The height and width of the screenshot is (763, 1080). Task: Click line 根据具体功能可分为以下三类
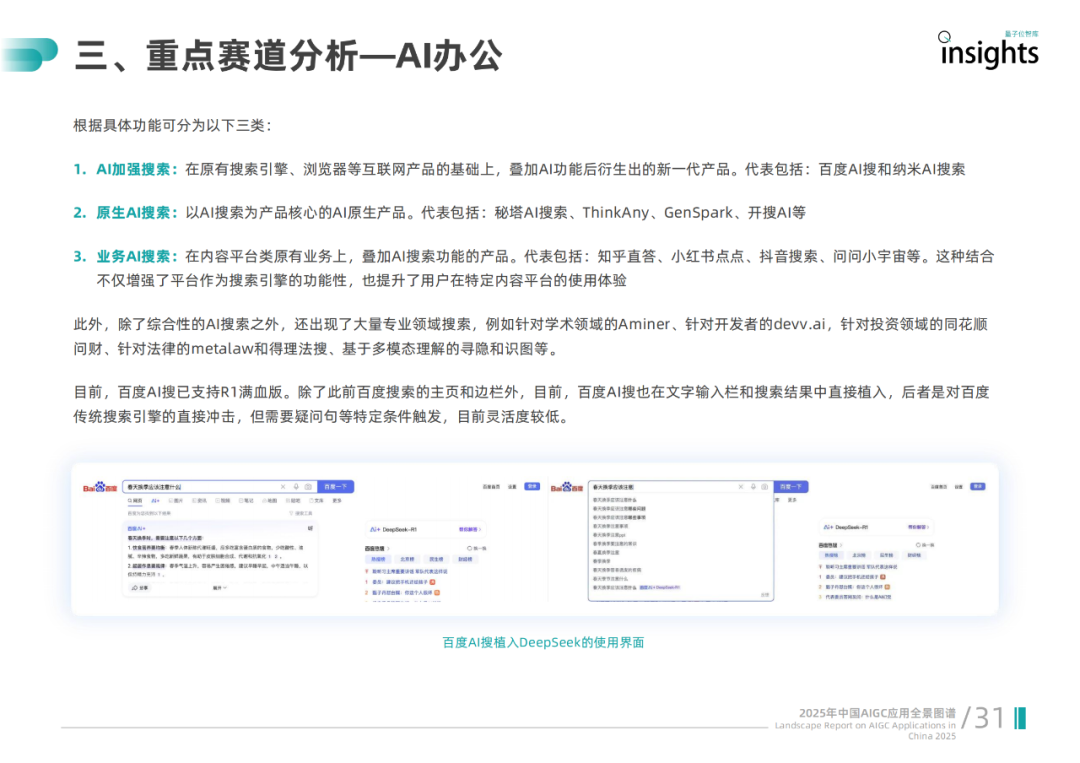pos(173,125)
